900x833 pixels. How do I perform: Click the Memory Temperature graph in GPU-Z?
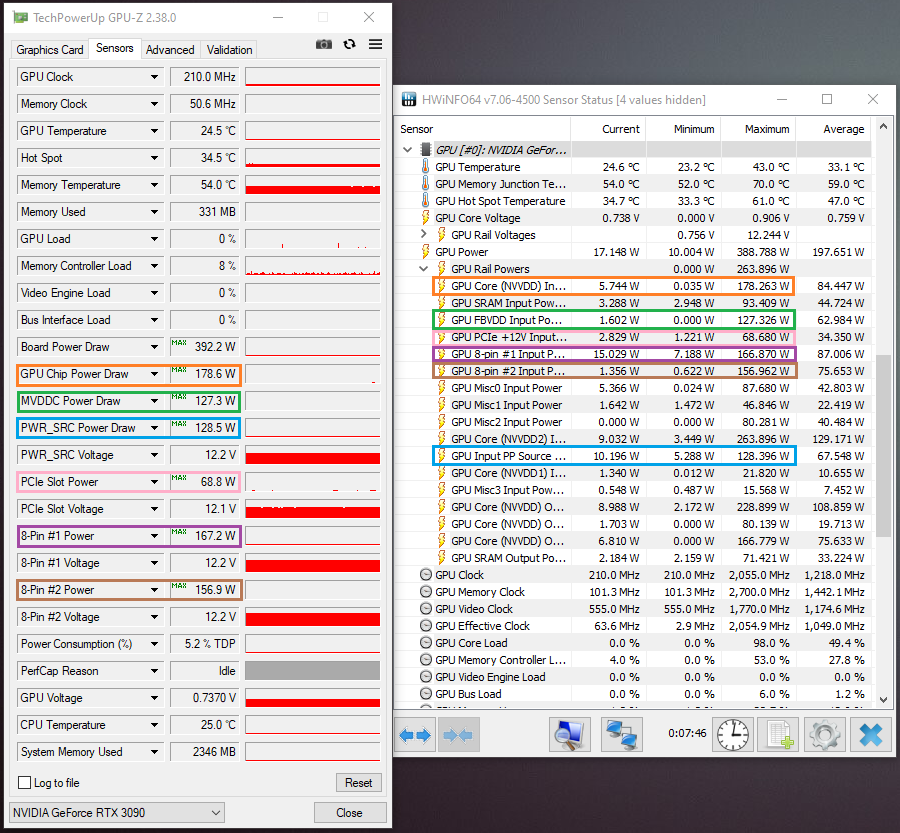pos(313,184)
